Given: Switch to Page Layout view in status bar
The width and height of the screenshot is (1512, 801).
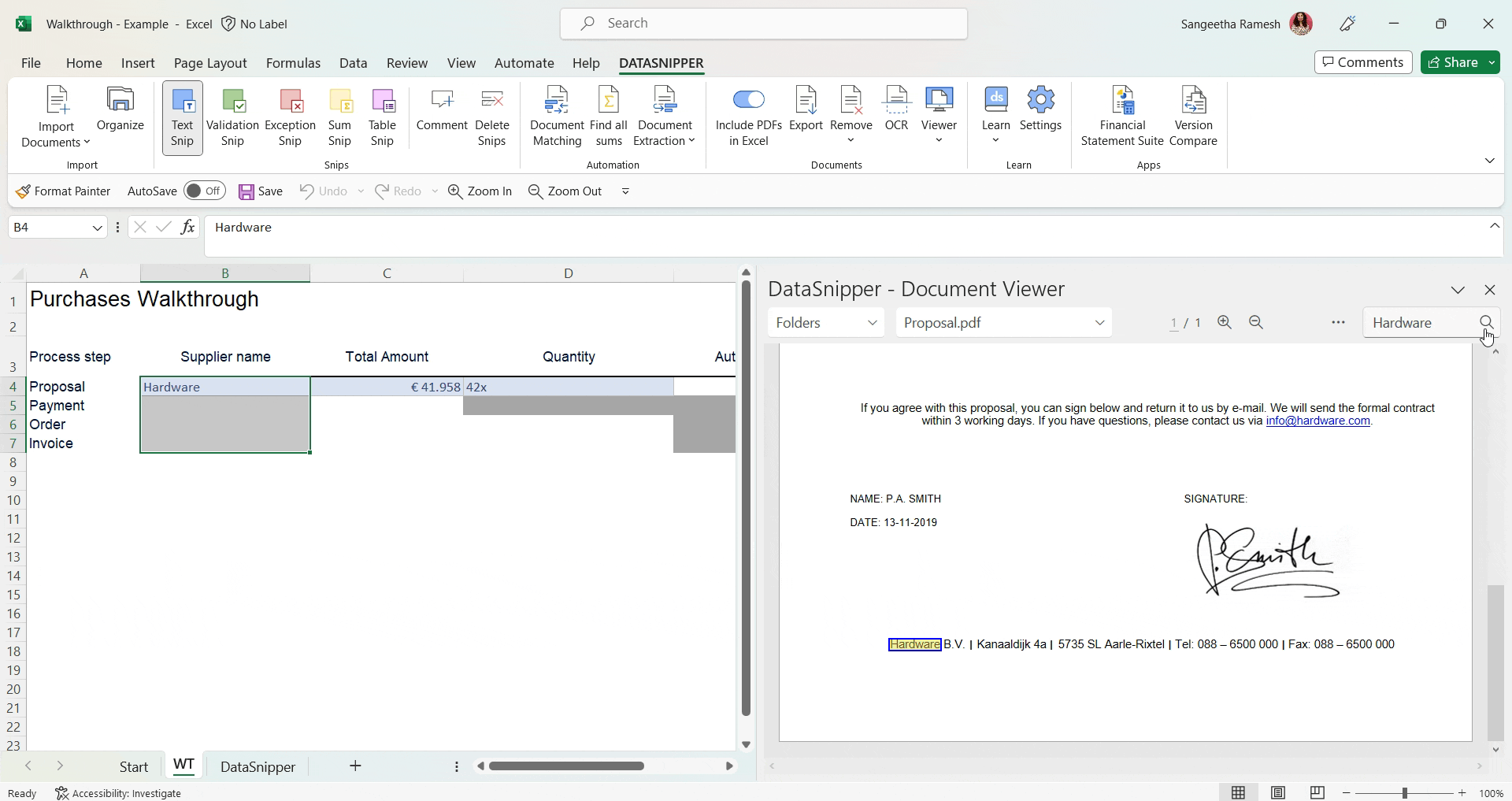Looking at the screenshot, I should pos(1278,793).
